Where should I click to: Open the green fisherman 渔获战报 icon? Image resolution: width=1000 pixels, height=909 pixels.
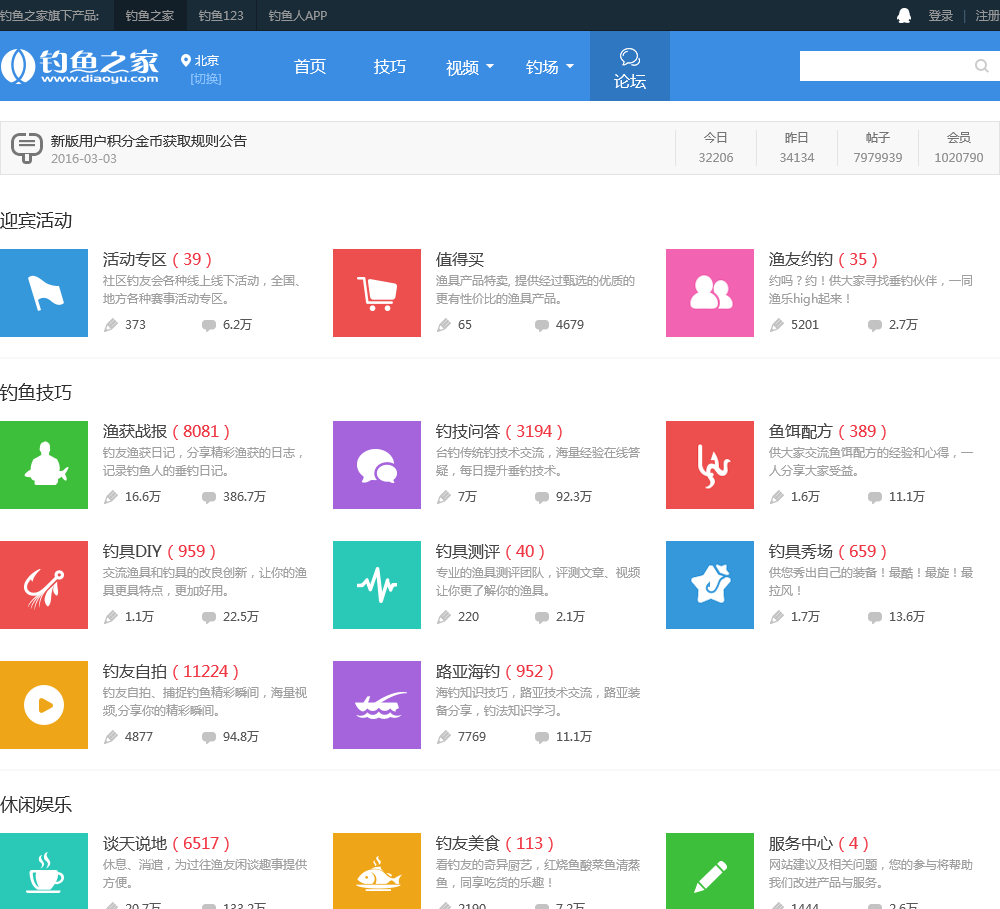(44, 465)
